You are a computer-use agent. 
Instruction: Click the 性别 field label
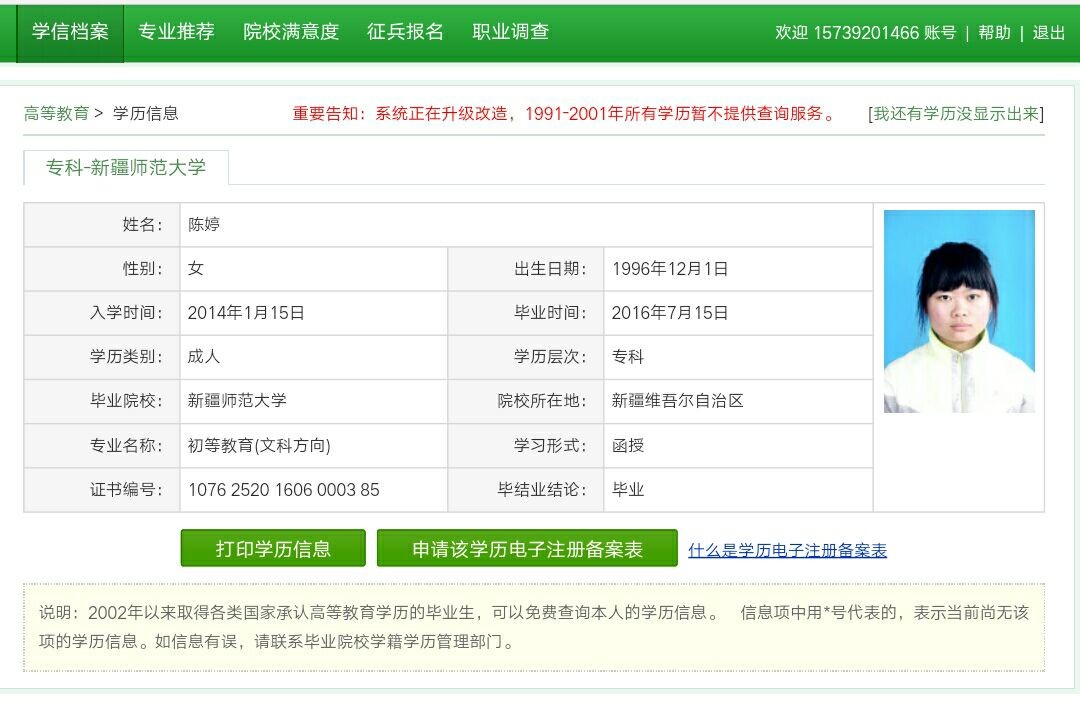(143, 269)
